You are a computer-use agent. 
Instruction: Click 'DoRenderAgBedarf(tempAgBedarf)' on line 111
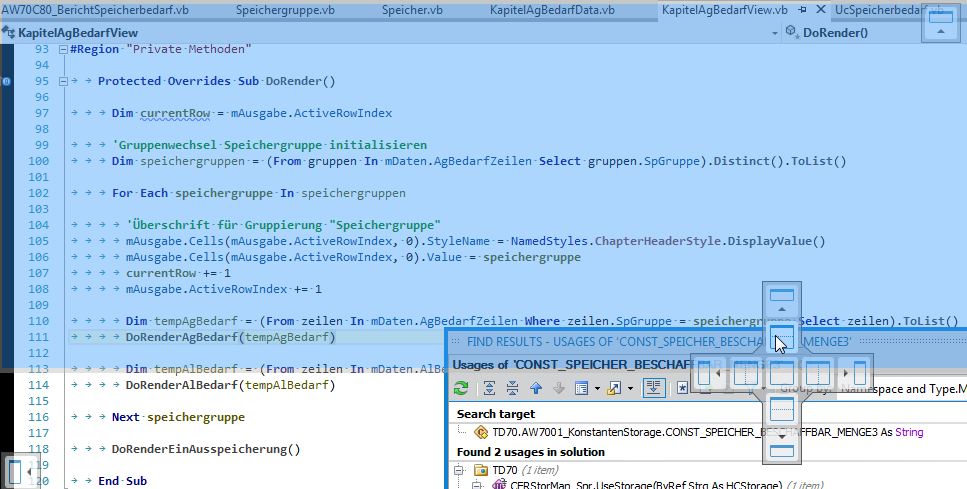230,337
